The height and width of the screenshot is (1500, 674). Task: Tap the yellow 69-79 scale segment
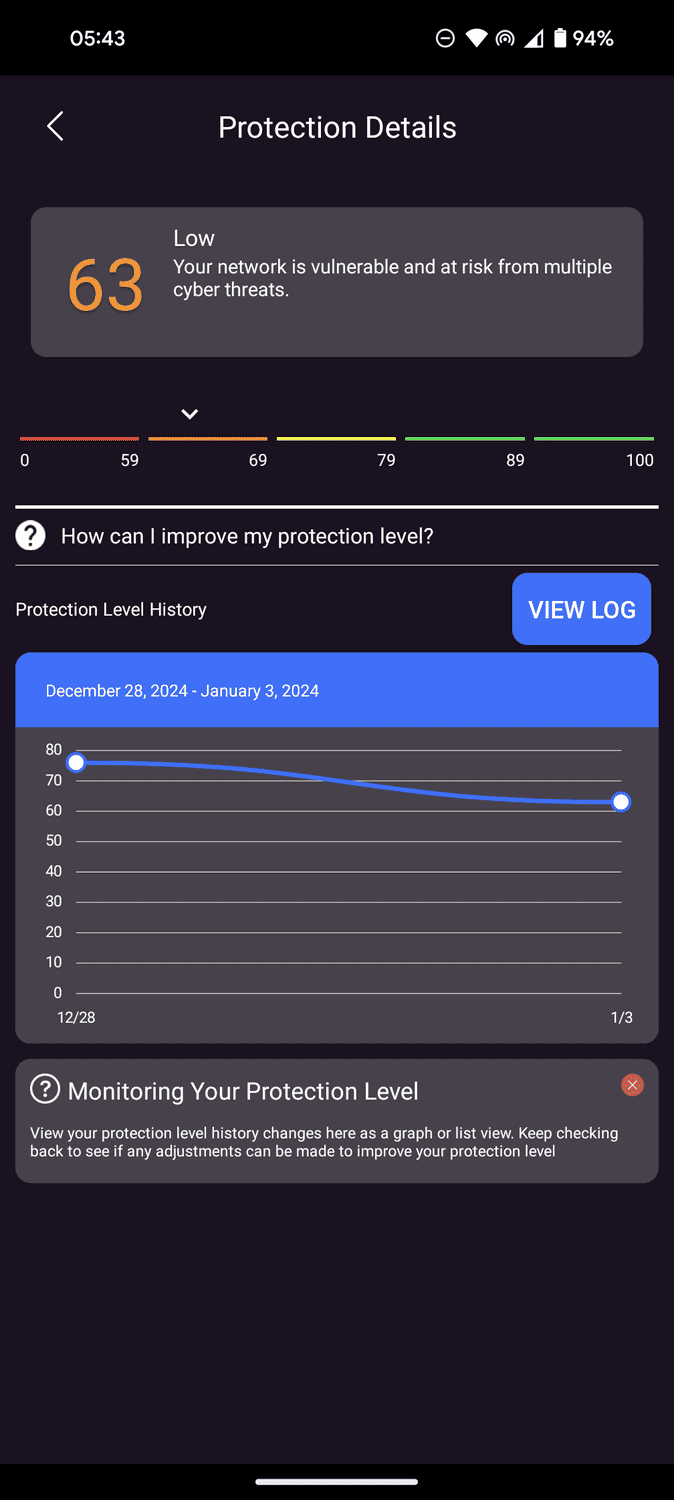pyautogui.click(x=336, y=439)
